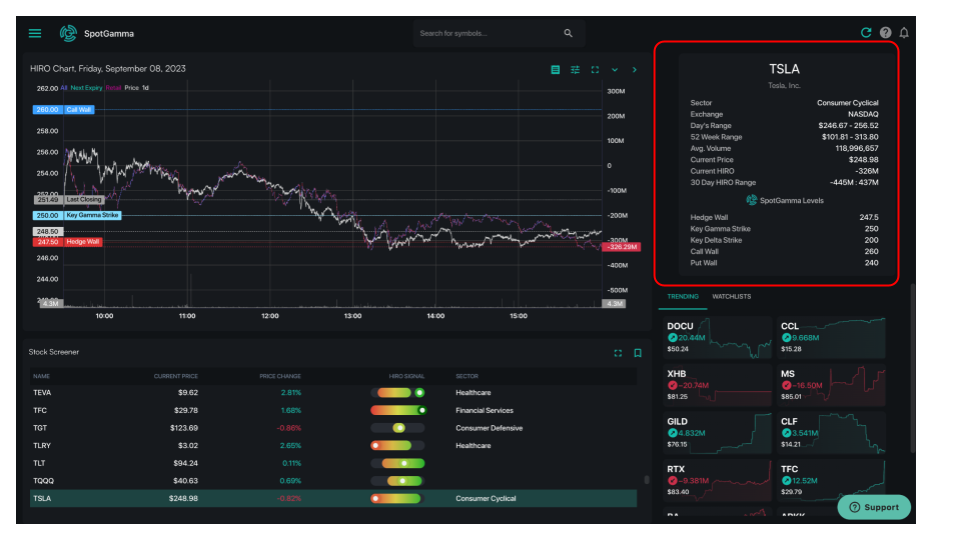Screen dimensions: 960x540
Task: Open the Support chat button
Action: [874, 507]
